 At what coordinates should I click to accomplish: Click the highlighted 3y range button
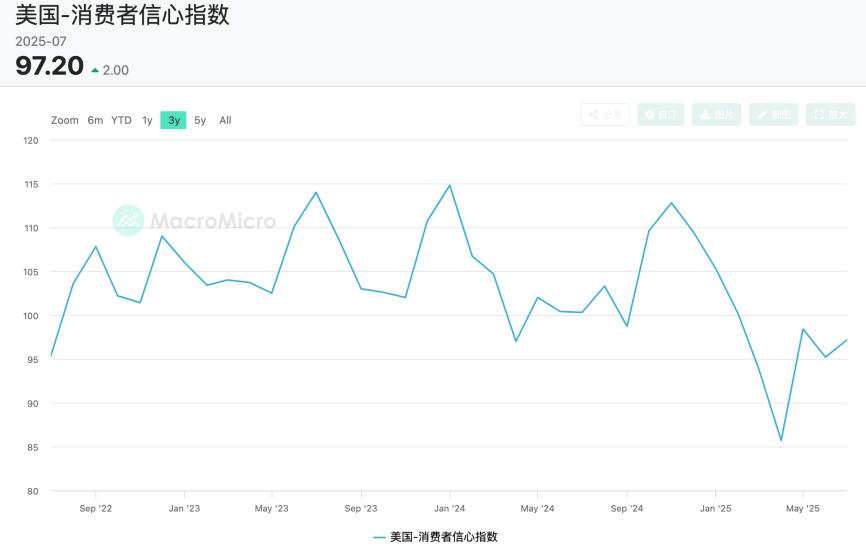[x=173, y=120]
